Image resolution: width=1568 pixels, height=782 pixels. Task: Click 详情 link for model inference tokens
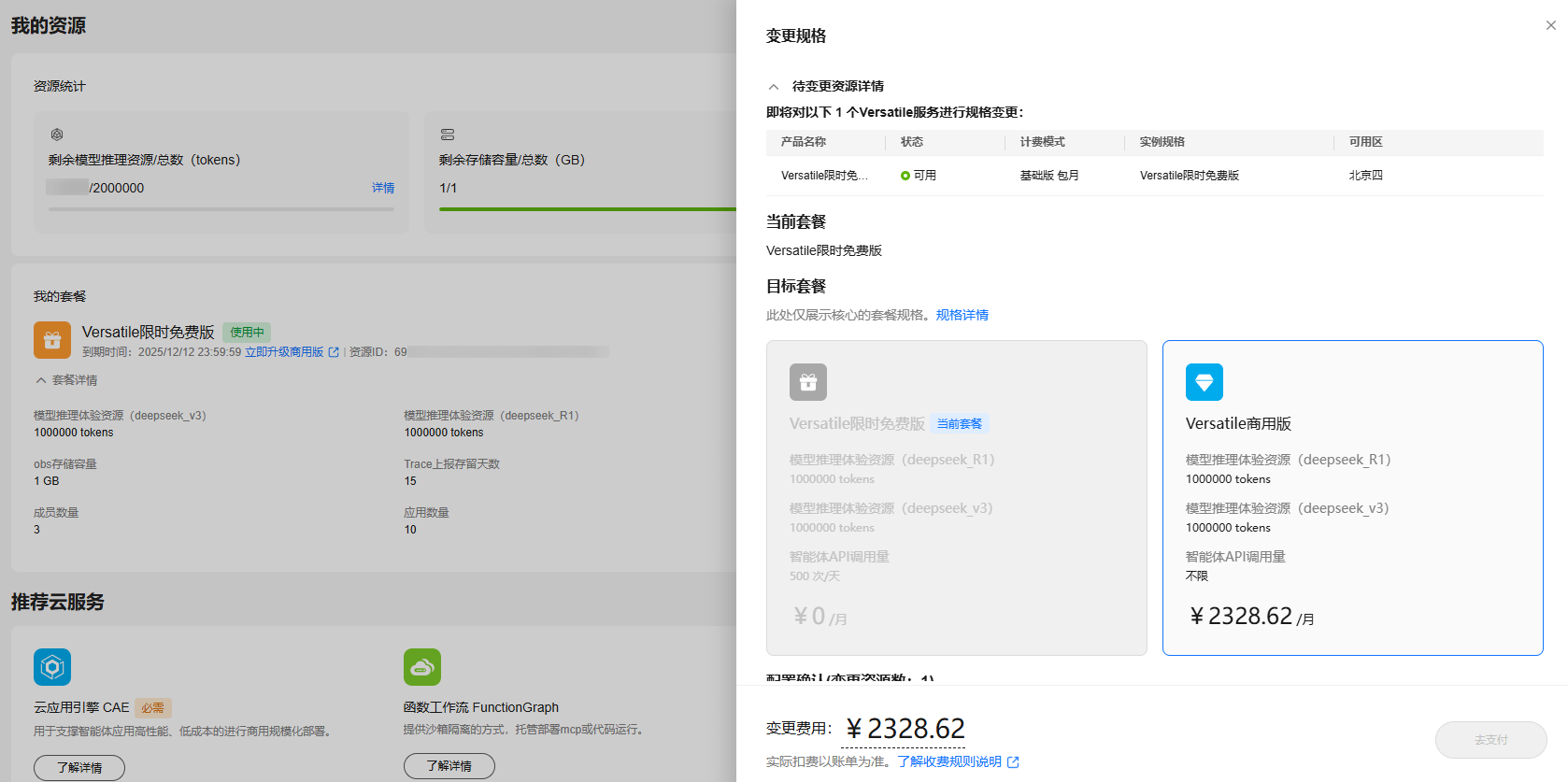[383, 188]
